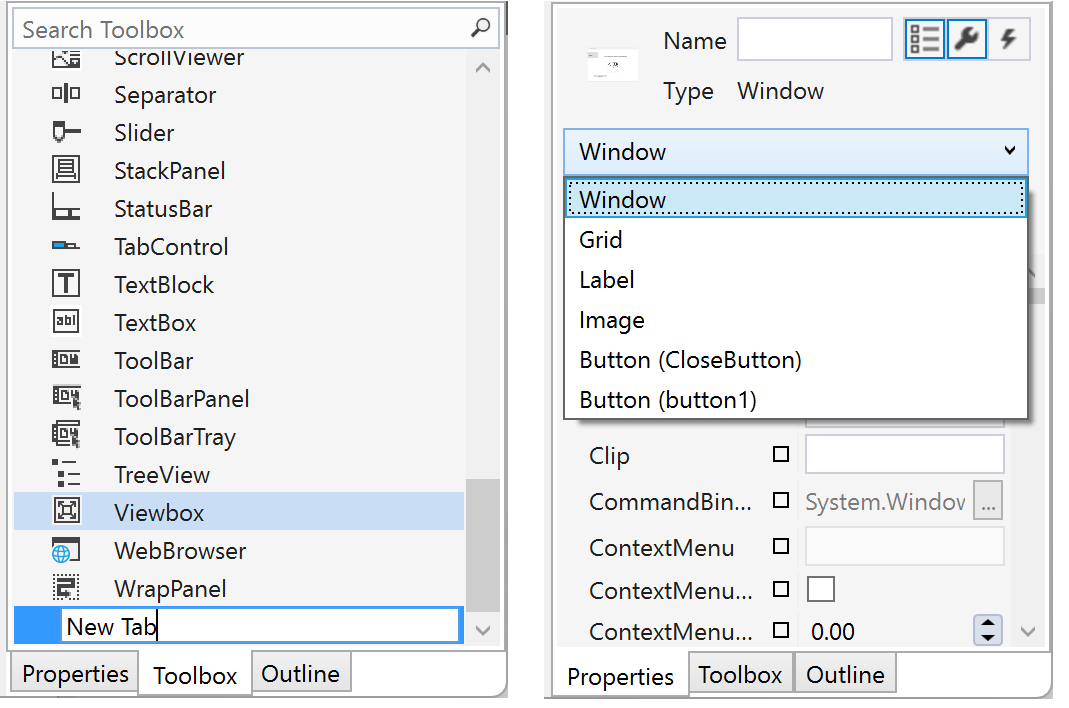Click the stepper arrows beside the 0.00 value
The height and width of the screenshot is (708, 1069).
(988, 630)
